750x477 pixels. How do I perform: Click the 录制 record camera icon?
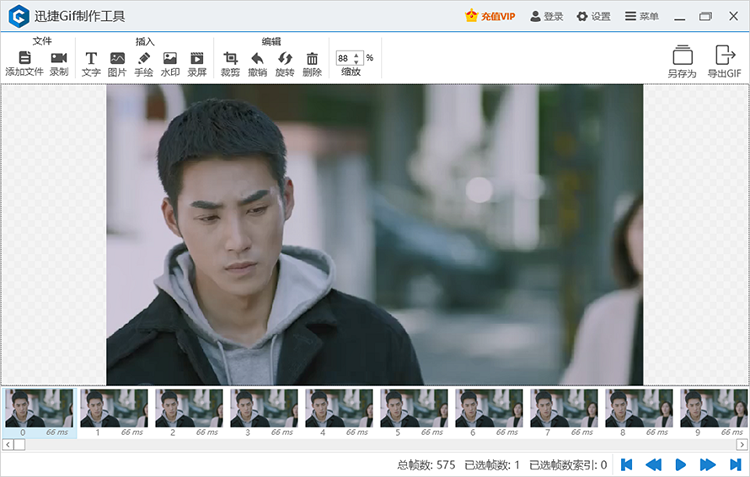coord(59,58)
